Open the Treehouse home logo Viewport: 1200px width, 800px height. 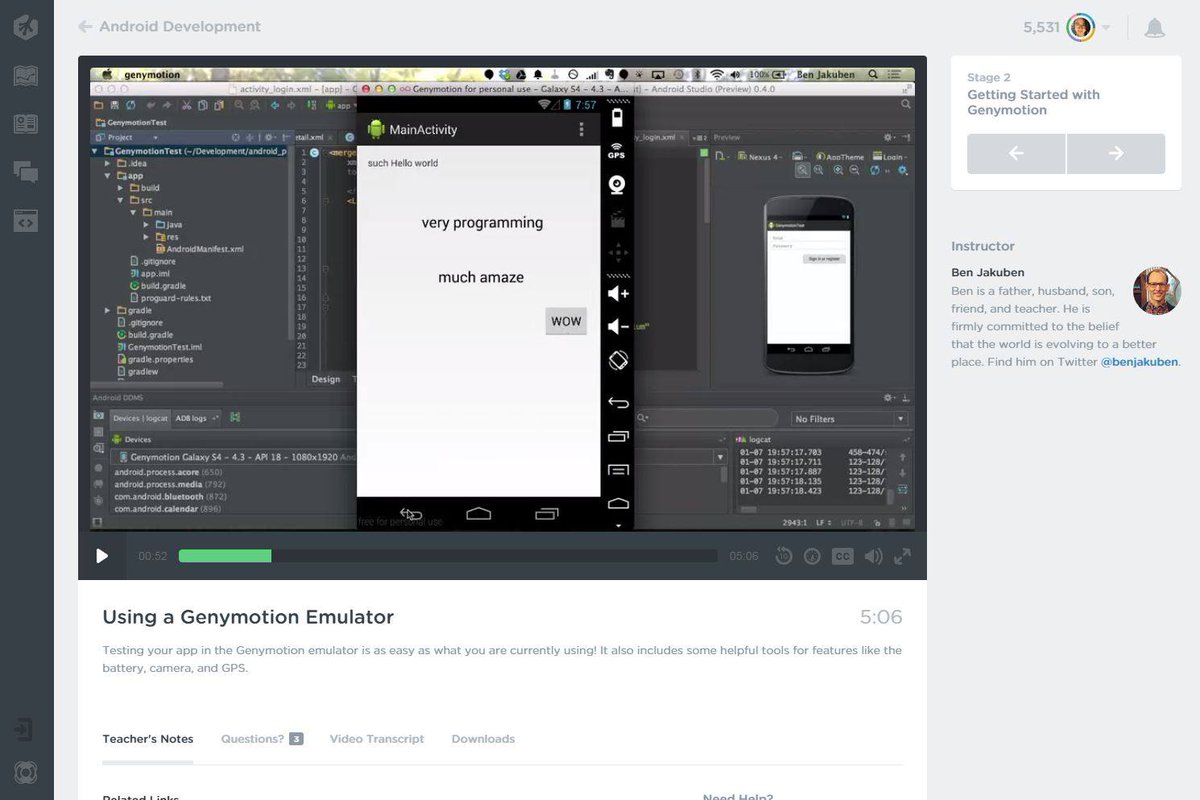click(x=26, y=27)
